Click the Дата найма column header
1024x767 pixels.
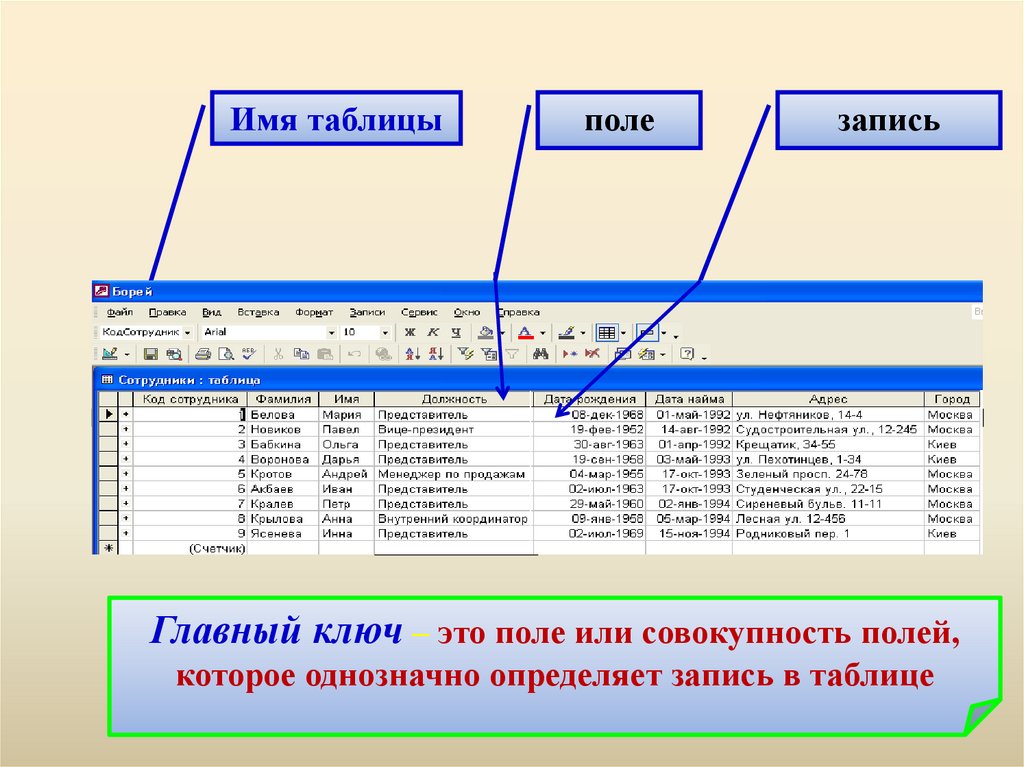tap(689, 399)
